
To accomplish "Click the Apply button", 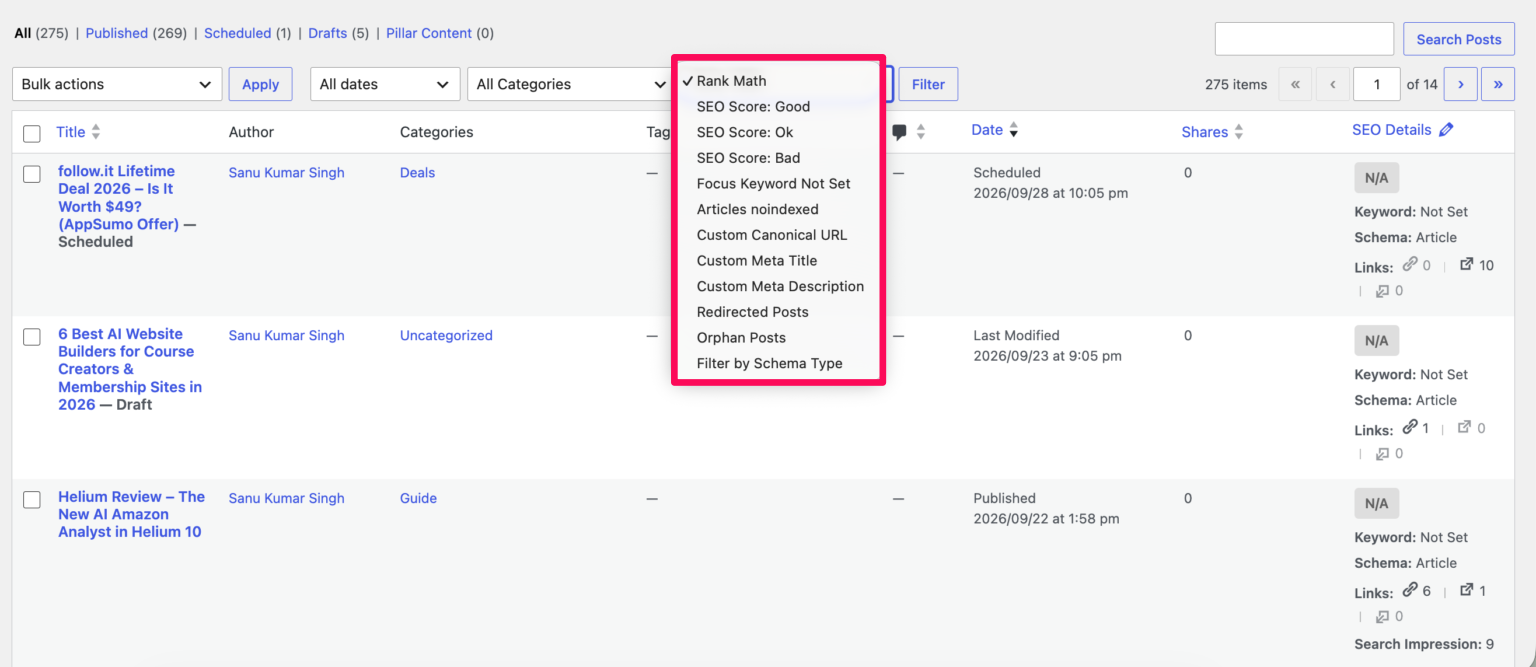I will coord(260,84).
